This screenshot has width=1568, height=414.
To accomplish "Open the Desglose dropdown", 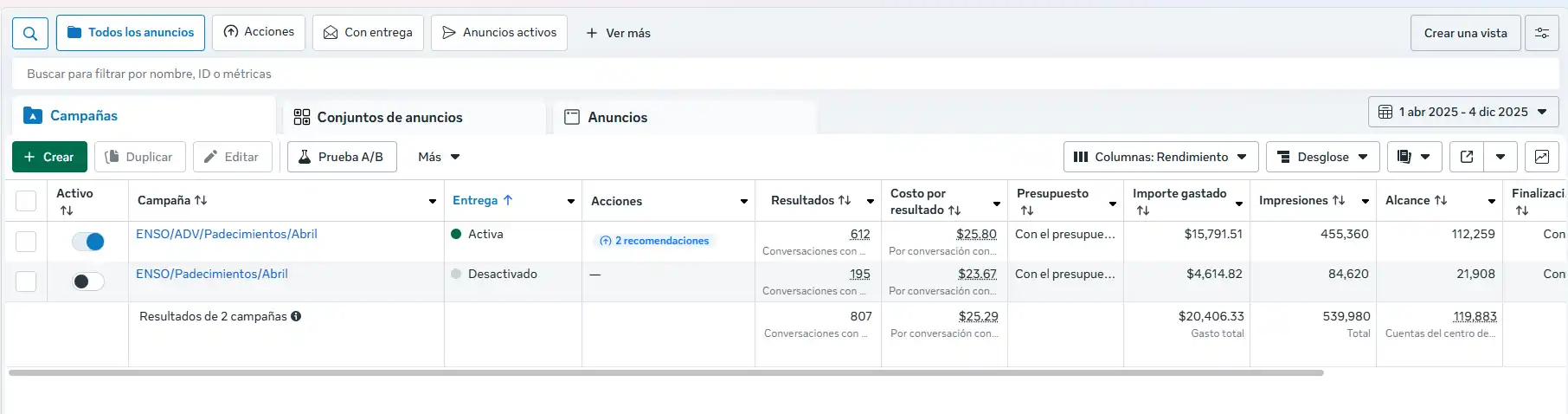I will pos(1322,157).
